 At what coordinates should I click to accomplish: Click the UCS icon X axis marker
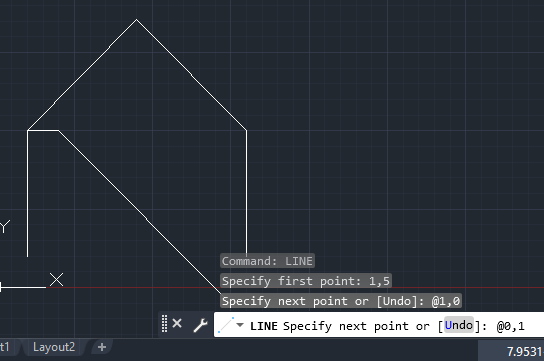[x=56, y=280]
